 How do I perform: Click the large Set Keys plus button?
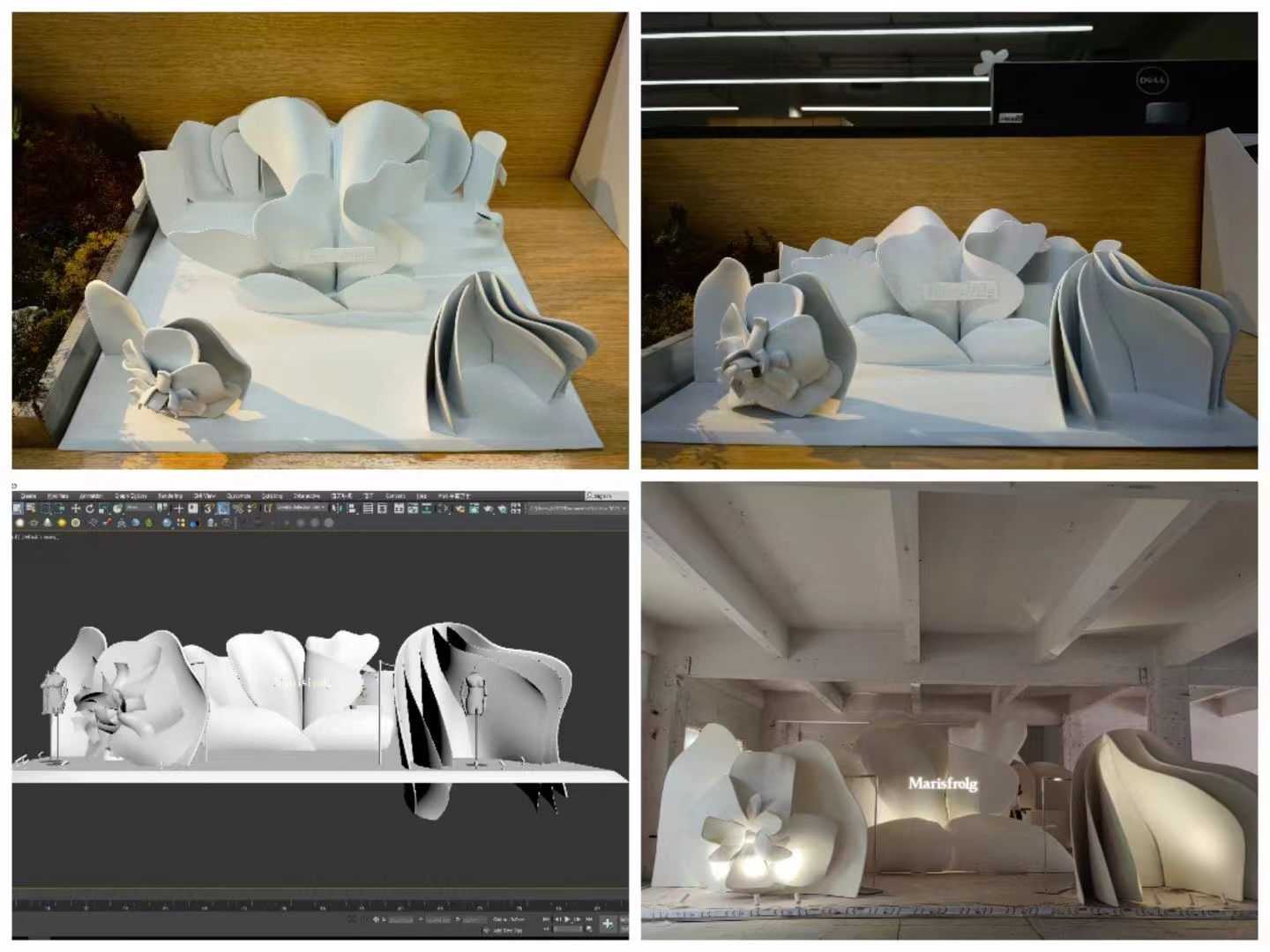(608, 924)
